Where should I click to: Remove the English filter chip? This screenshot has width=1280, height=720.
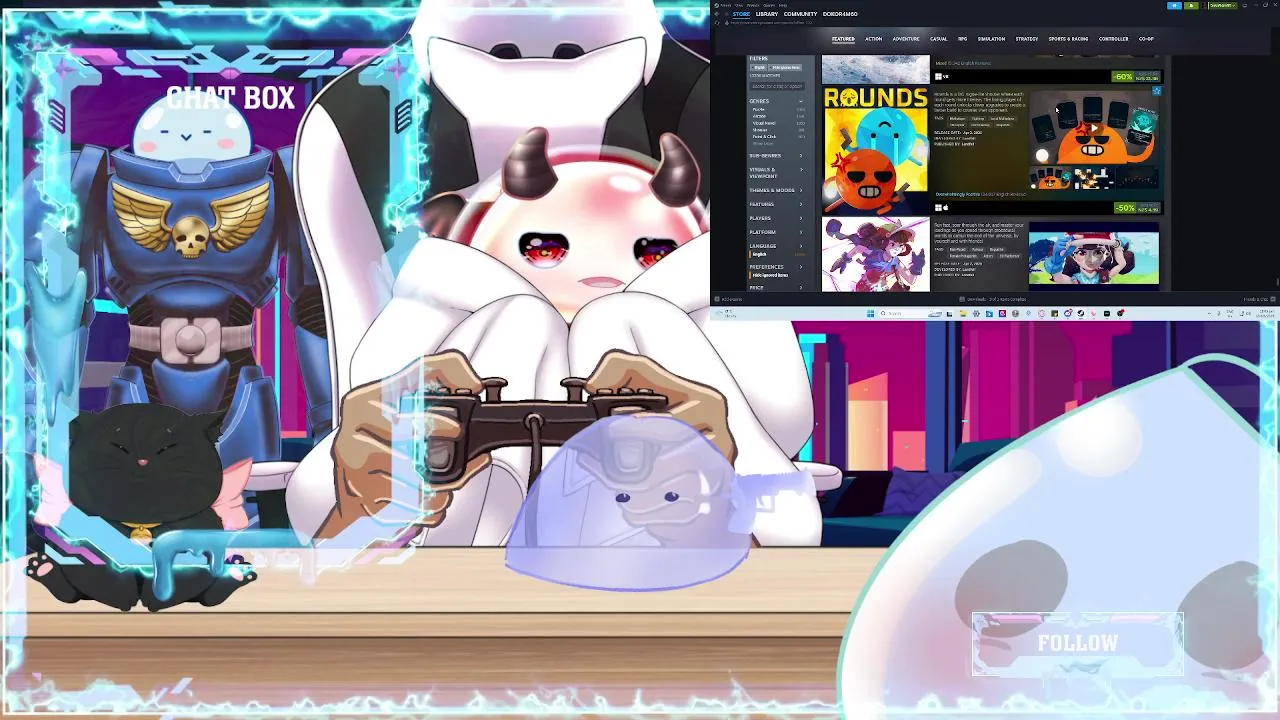pyautogui.click(x=758, y=67)
